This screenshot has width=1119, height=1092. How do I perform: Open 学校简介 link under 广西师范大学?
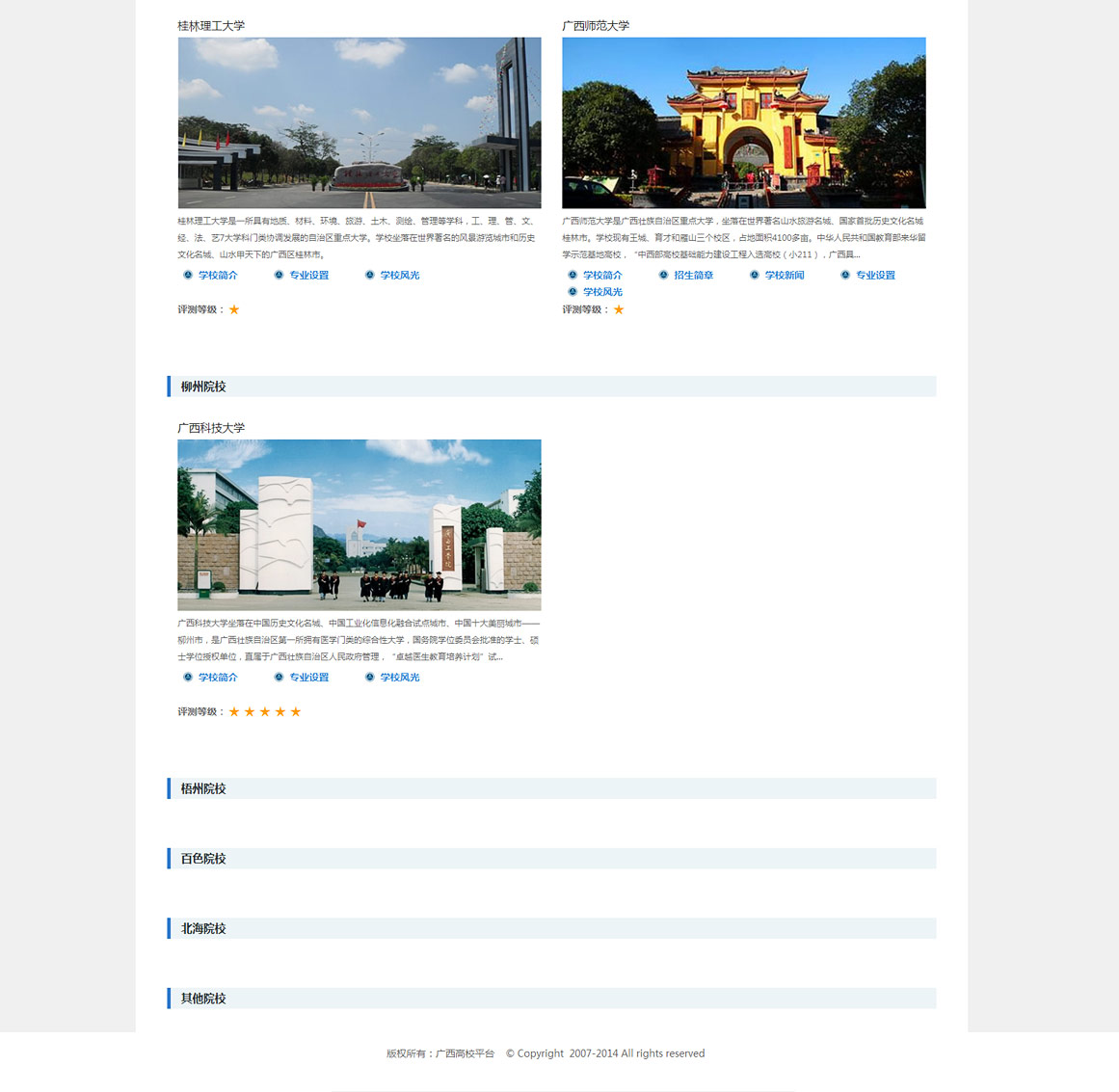(x=602, y=276)
